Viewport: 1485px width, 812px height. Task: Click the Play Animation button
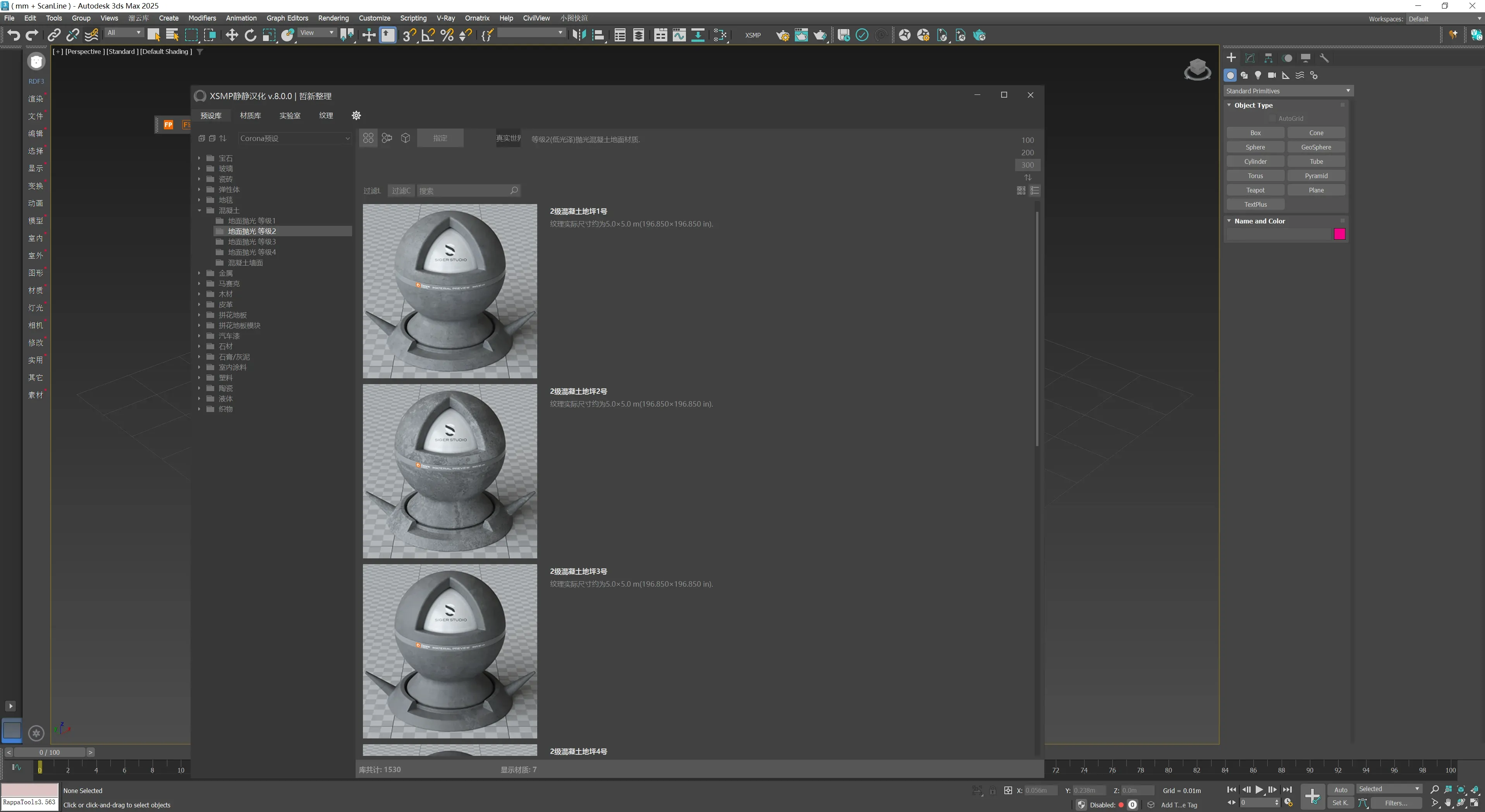[1259, 790]
